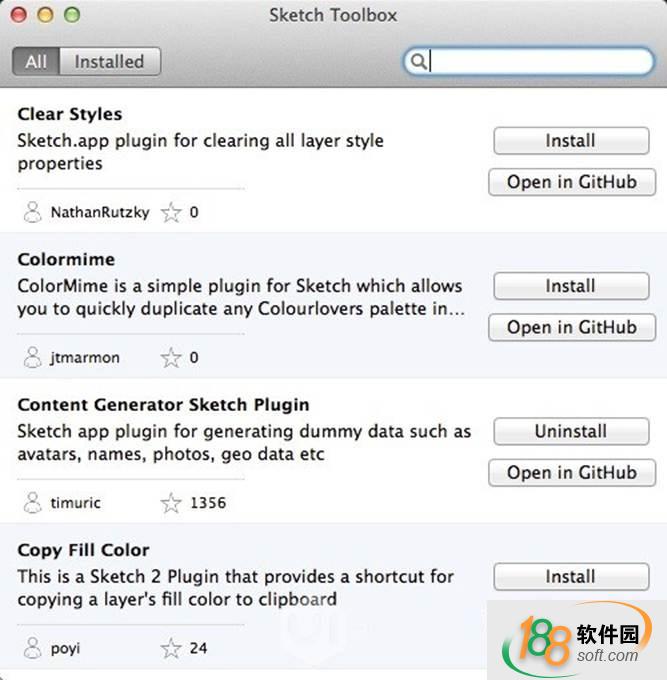Click the author icon beside jtmarmon

33,357
